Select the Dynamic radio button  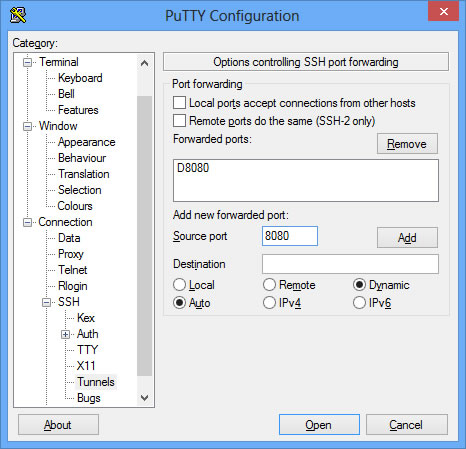(x=359, y=285)
